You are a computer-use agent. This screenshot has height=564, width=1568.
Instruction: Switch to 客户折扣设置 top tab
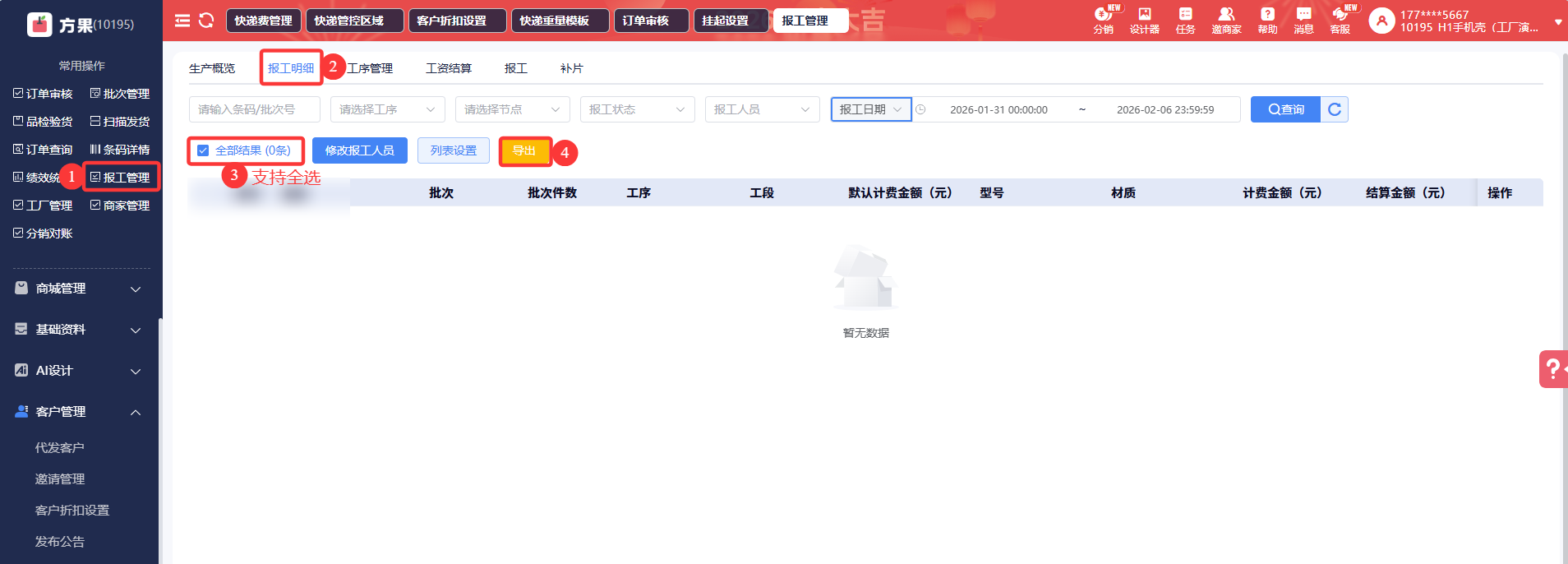click(457, 21)
